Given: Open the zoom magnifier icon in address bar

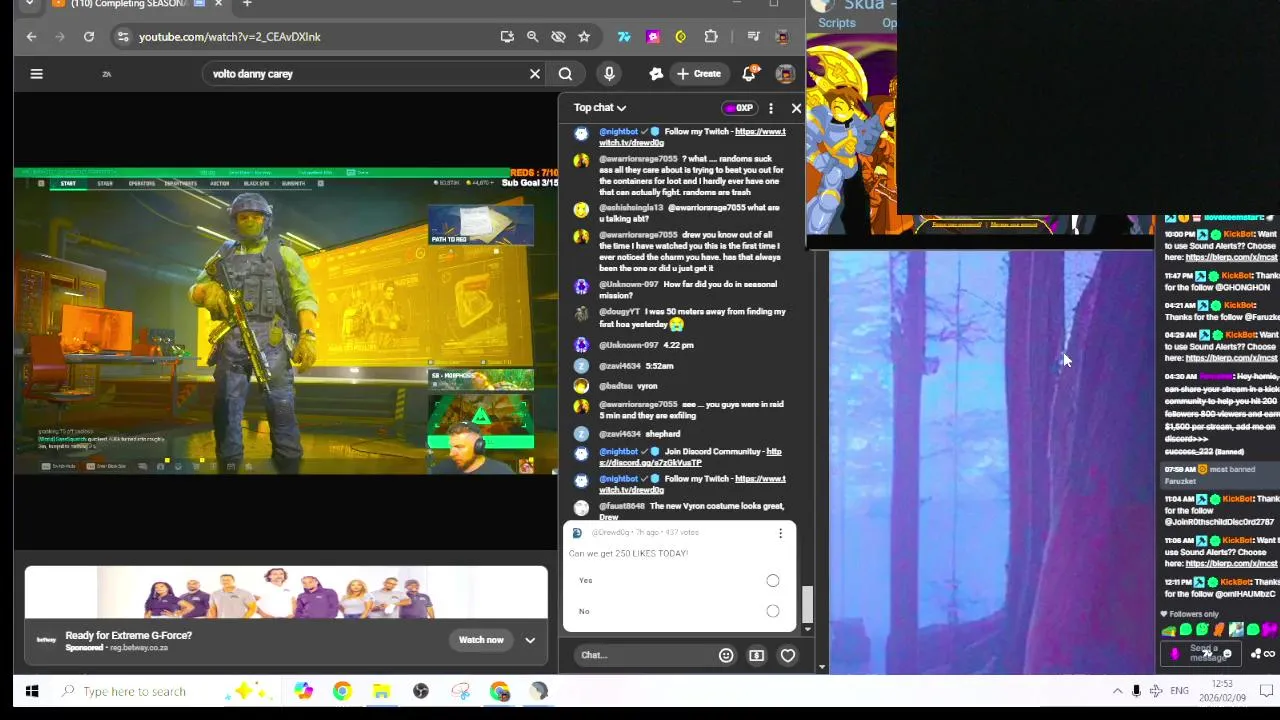Looking at the screenshot, I should pyautogui.click(x=532, y=37).
